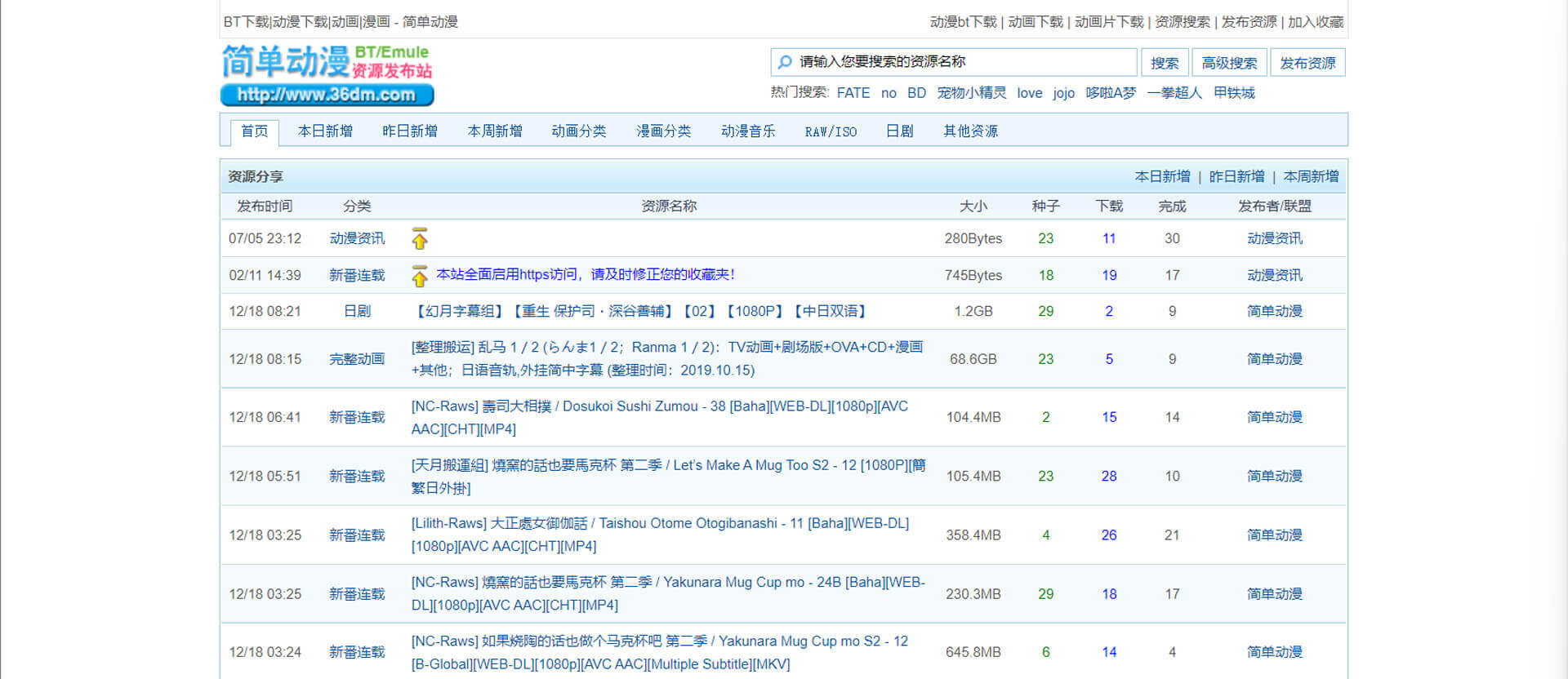Click 日剧 category in the 12/18 08:21 row

(357, 311)
